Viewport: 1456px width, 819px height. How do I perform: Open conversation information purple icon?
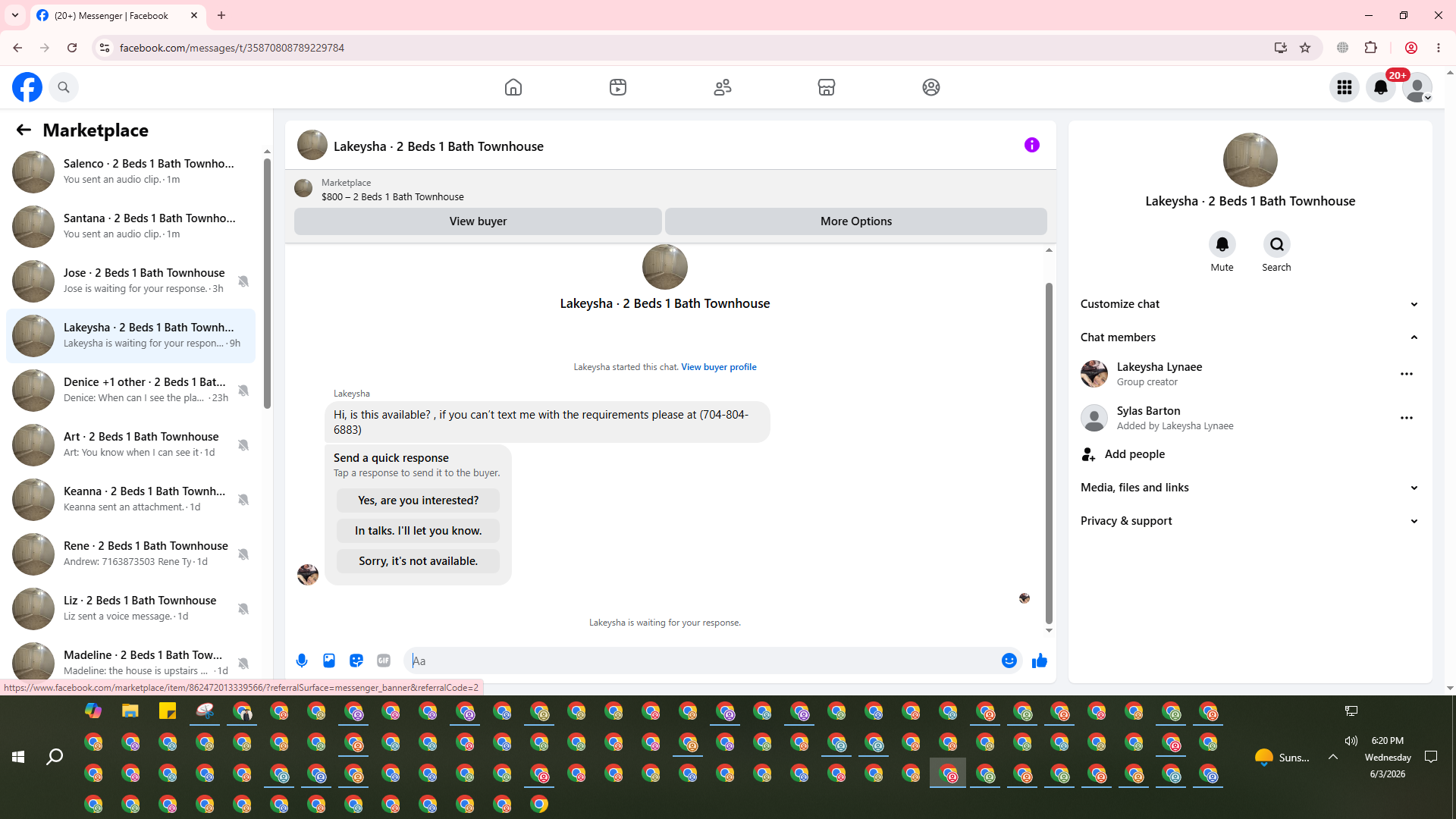1032,145
